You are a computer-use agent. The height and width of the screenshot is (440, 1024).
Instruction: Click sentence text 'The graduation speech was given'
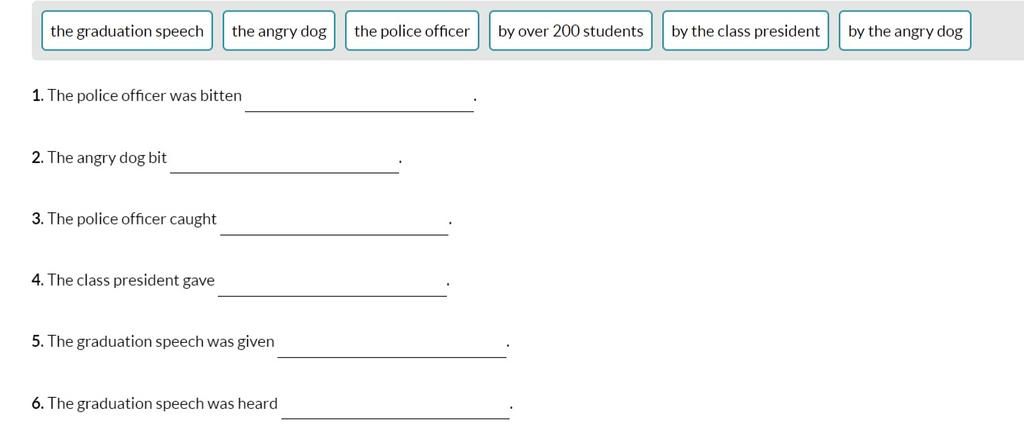(161, 342)
